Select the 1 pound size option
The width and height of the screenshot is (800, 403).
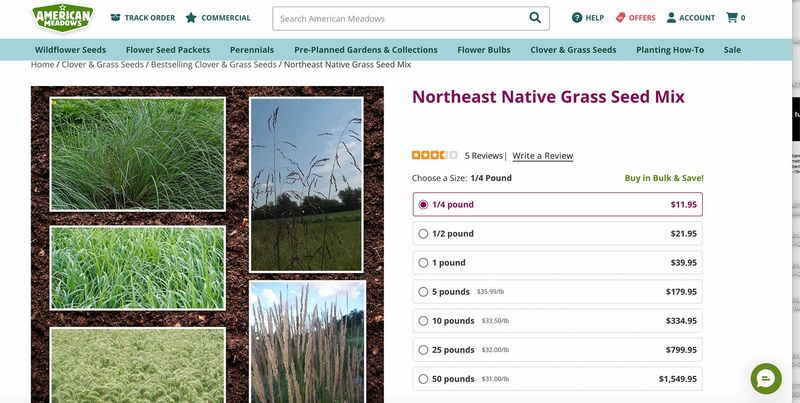[558, 263]
